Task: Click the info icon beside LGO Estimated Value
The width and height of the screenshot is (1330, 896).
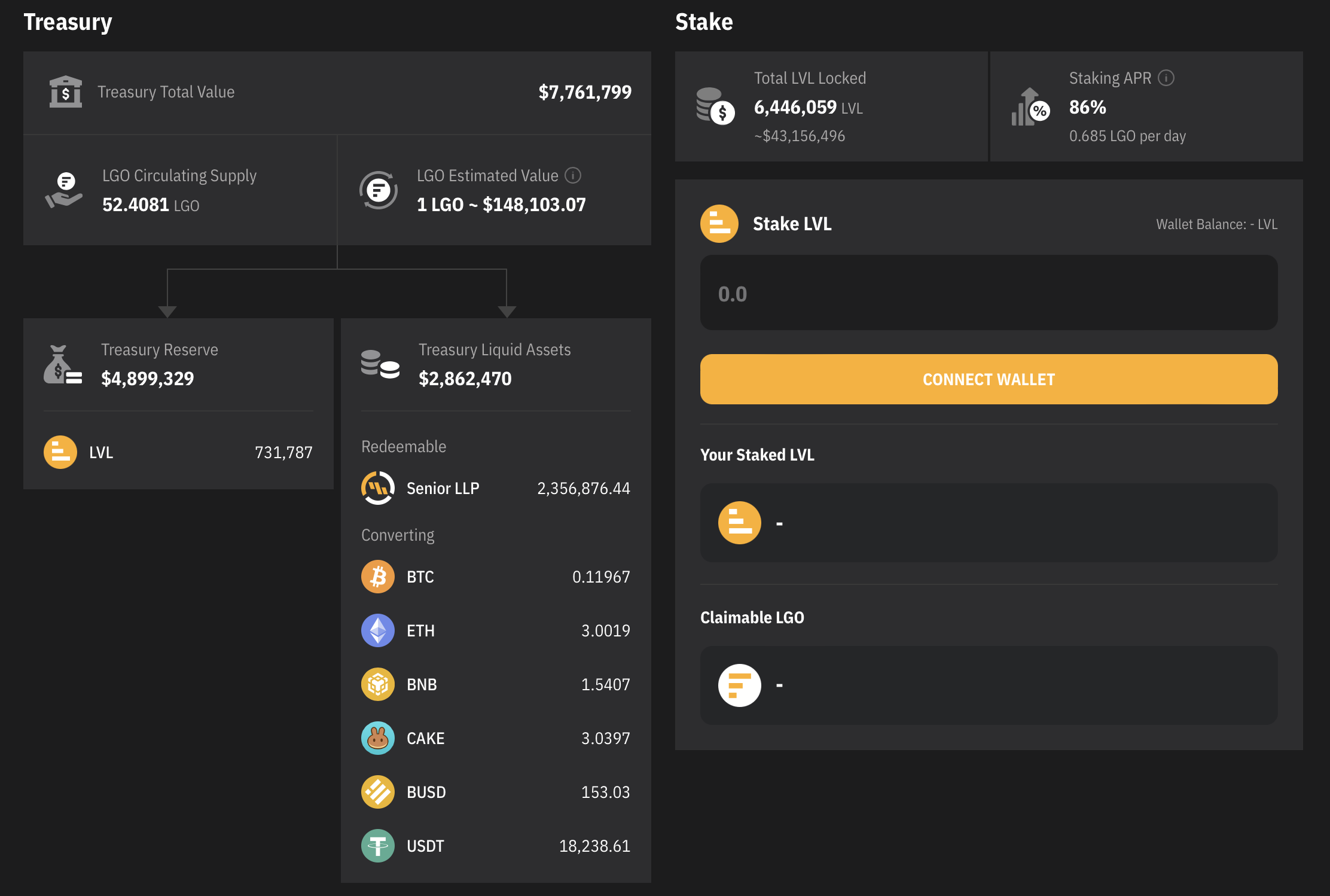Action: tap(573, 175)
